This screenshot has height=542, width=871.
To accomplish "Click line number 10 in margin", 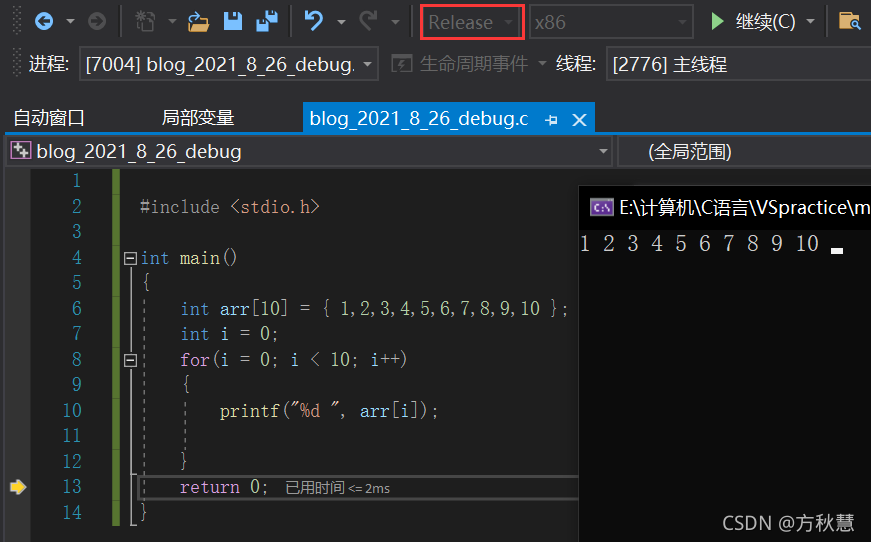I will tap(72, 410).
